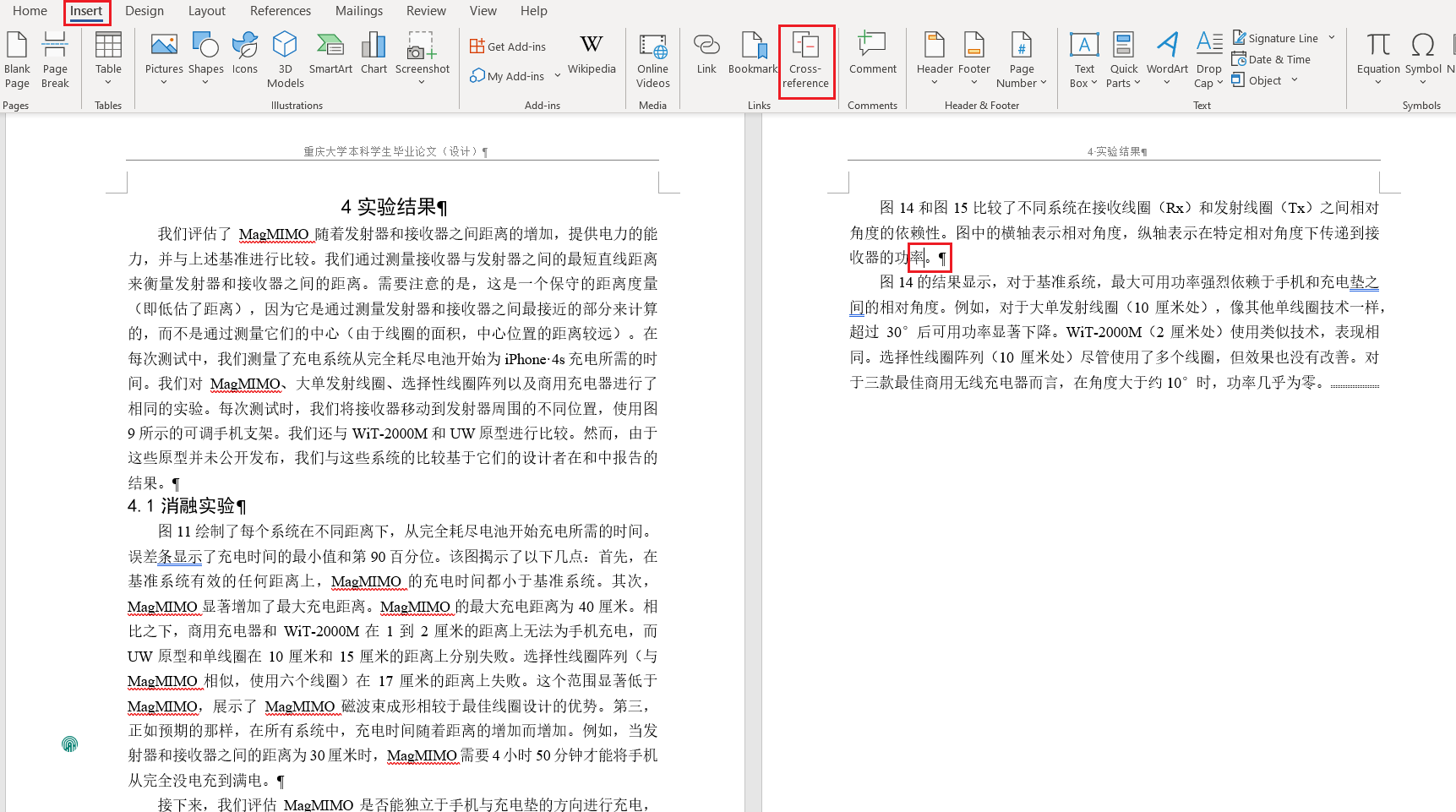Open the Layout tab
Screen dimensions: 1456x812
[207, 11]
